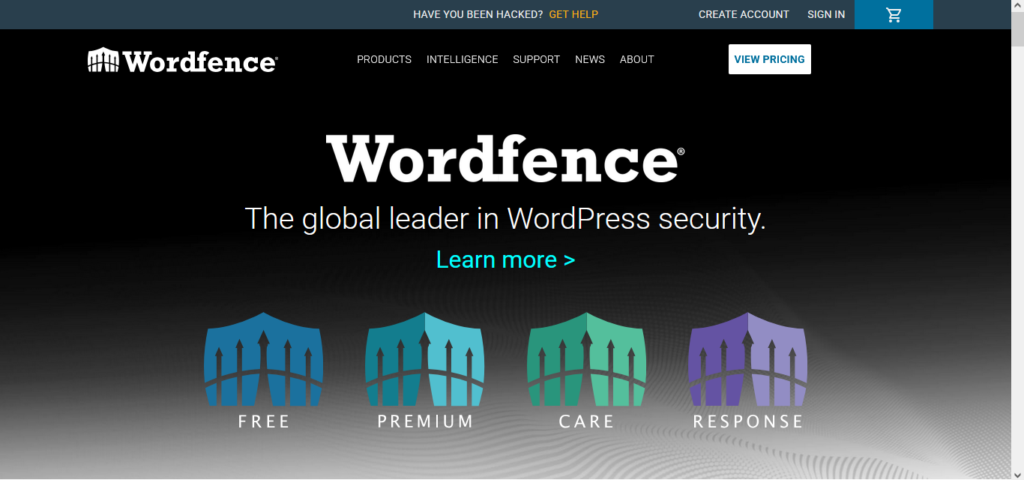The height and width of the screenshot is (480, 1024).
Task: Click the View Pricing button
Action: (769, 59)
